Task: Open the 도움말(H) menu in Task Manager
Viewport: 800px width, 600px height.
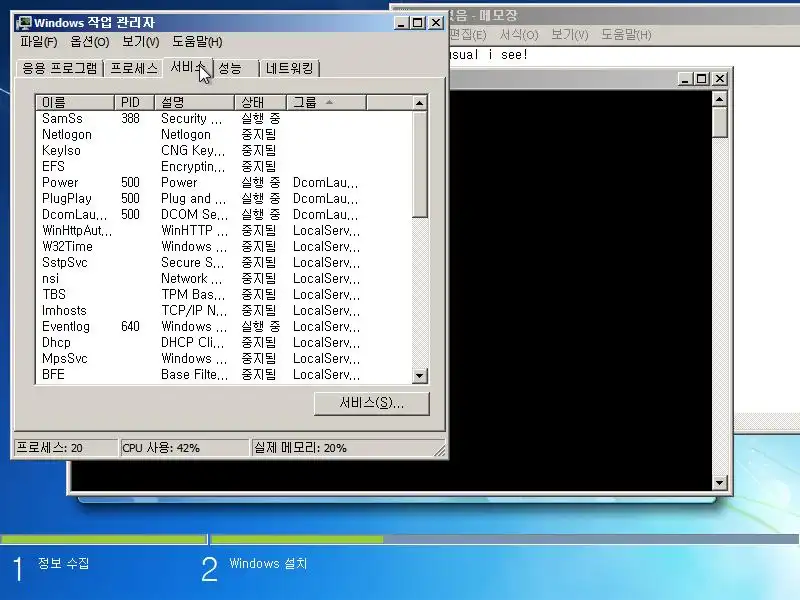Action: 197,42
